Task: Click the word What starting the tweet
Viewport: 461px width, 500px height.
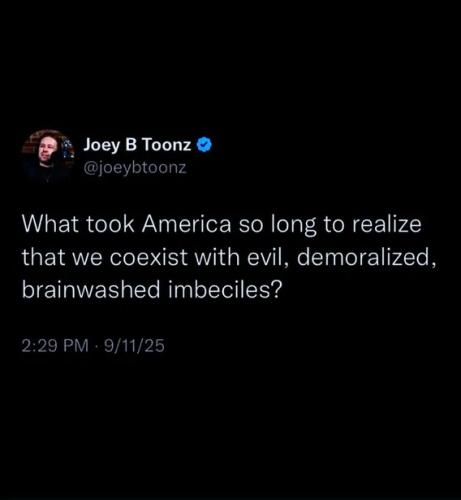Action: (50, 224)
